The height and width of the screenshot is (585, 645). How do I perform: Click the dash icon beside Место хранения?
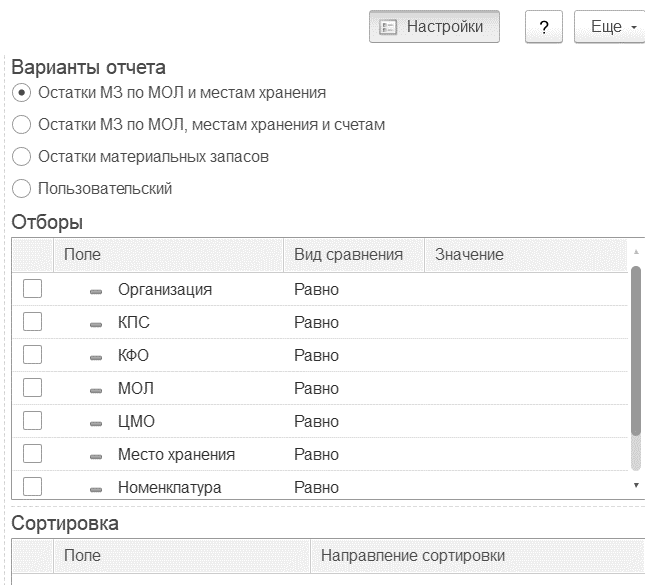(x=96, y=457)
